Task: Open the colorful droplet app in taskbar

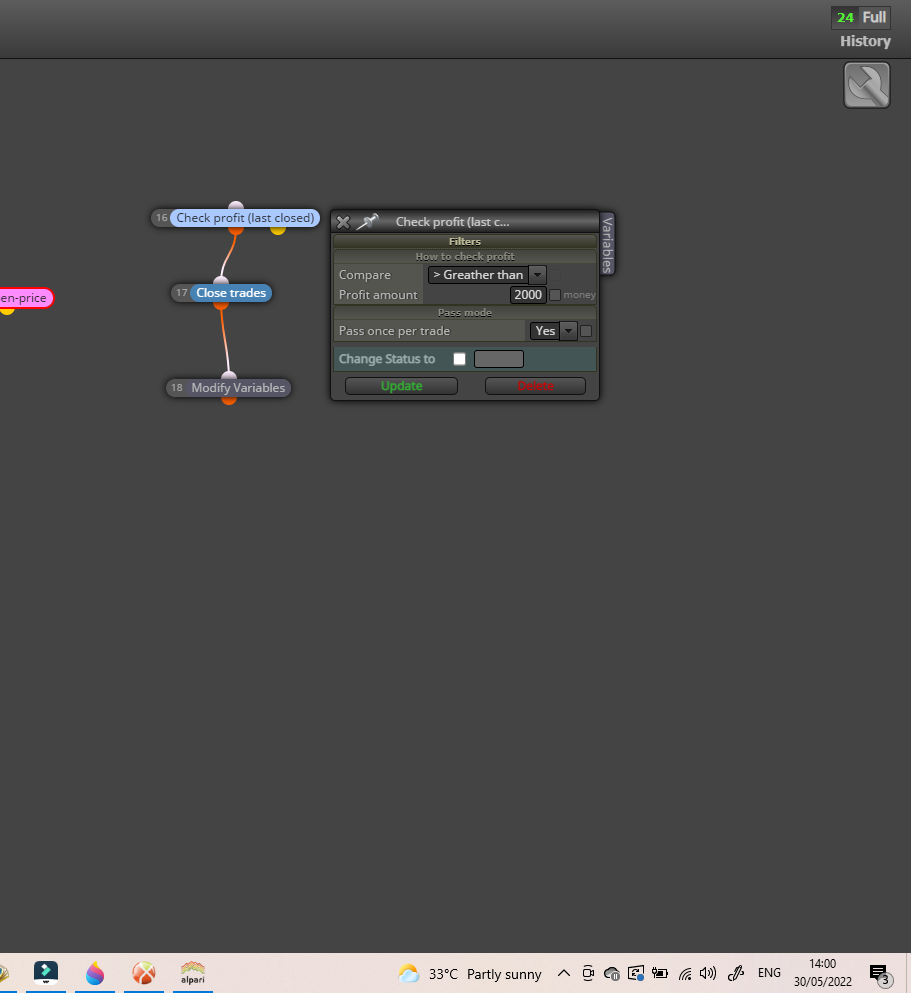Action: click(95, 973)
